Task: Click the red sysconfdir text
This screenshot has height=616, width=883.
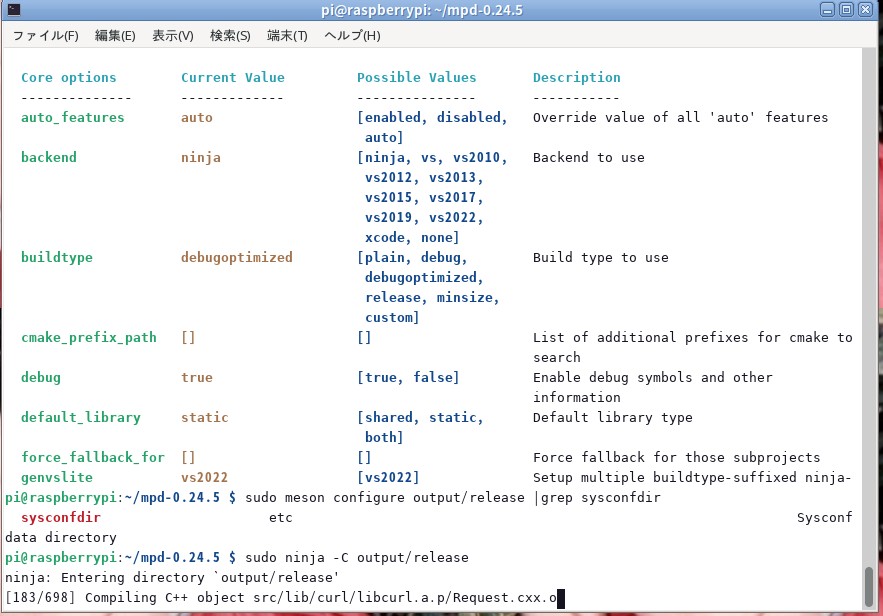Action: click(61, 518)
